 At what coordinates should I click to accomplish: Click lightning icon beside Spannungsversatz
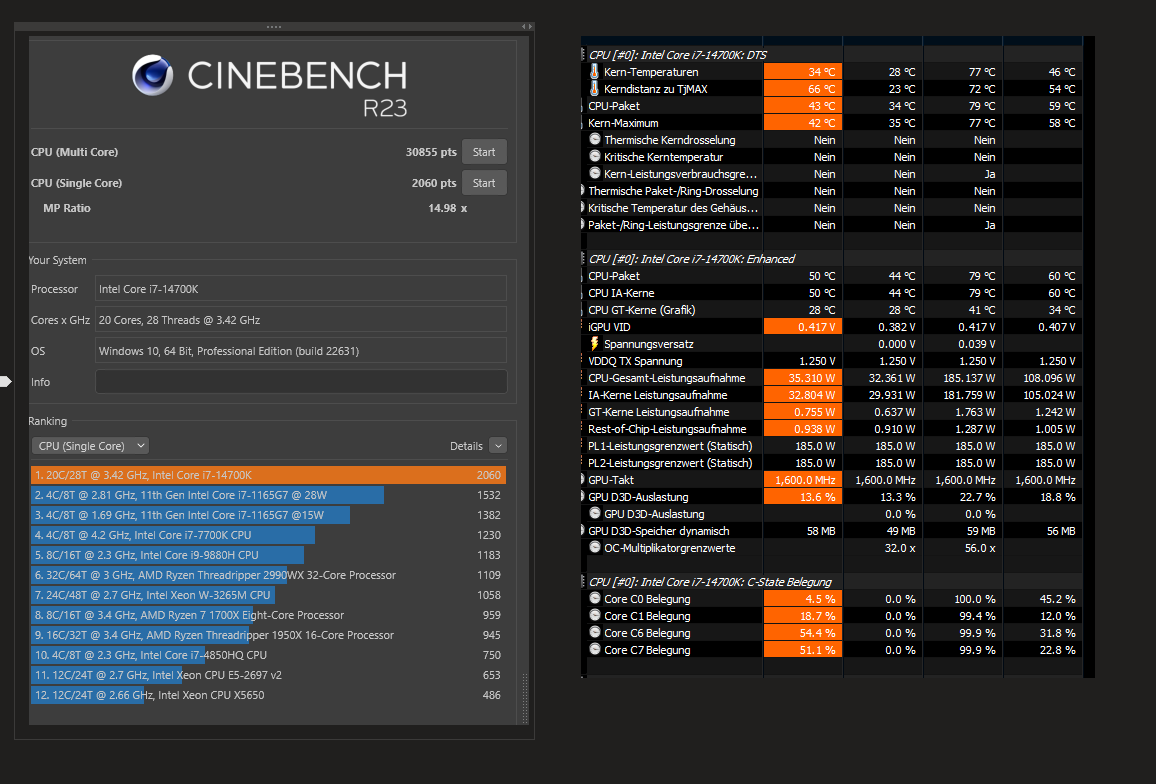[x=594, y=344]
